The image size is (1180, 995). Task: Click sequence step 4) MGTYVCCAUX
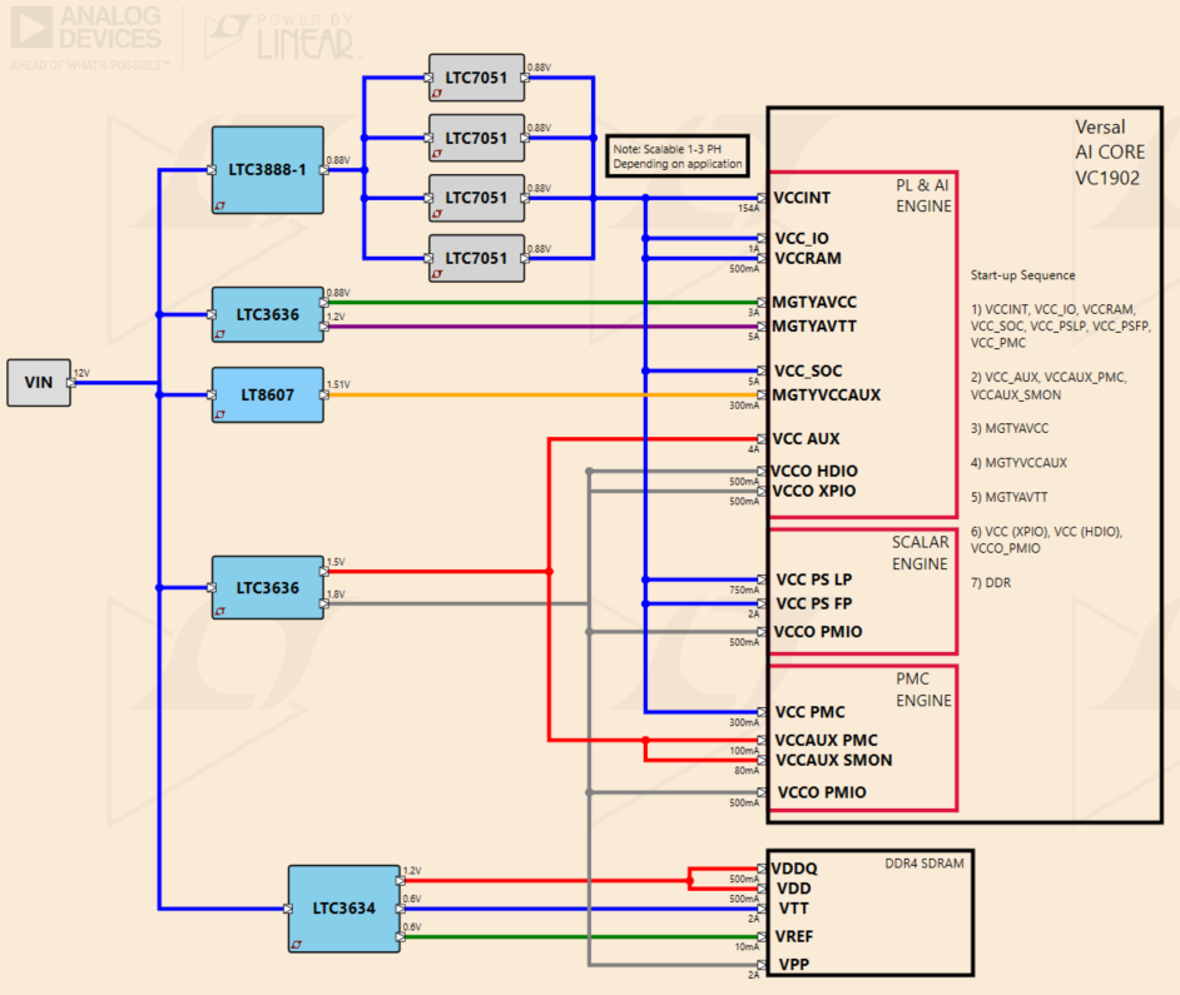click(1018, 463)
